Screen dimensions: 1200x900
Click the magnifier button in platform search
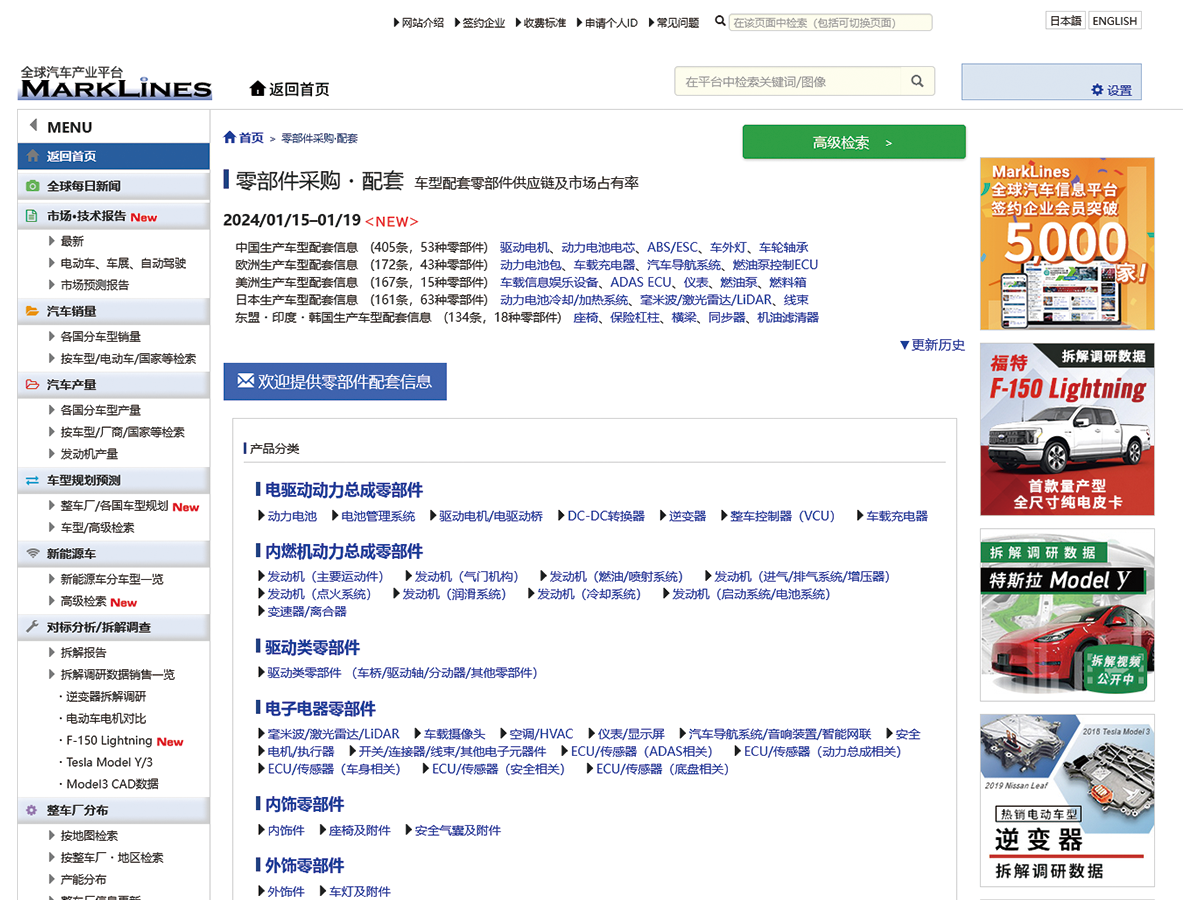click(917, 81)
